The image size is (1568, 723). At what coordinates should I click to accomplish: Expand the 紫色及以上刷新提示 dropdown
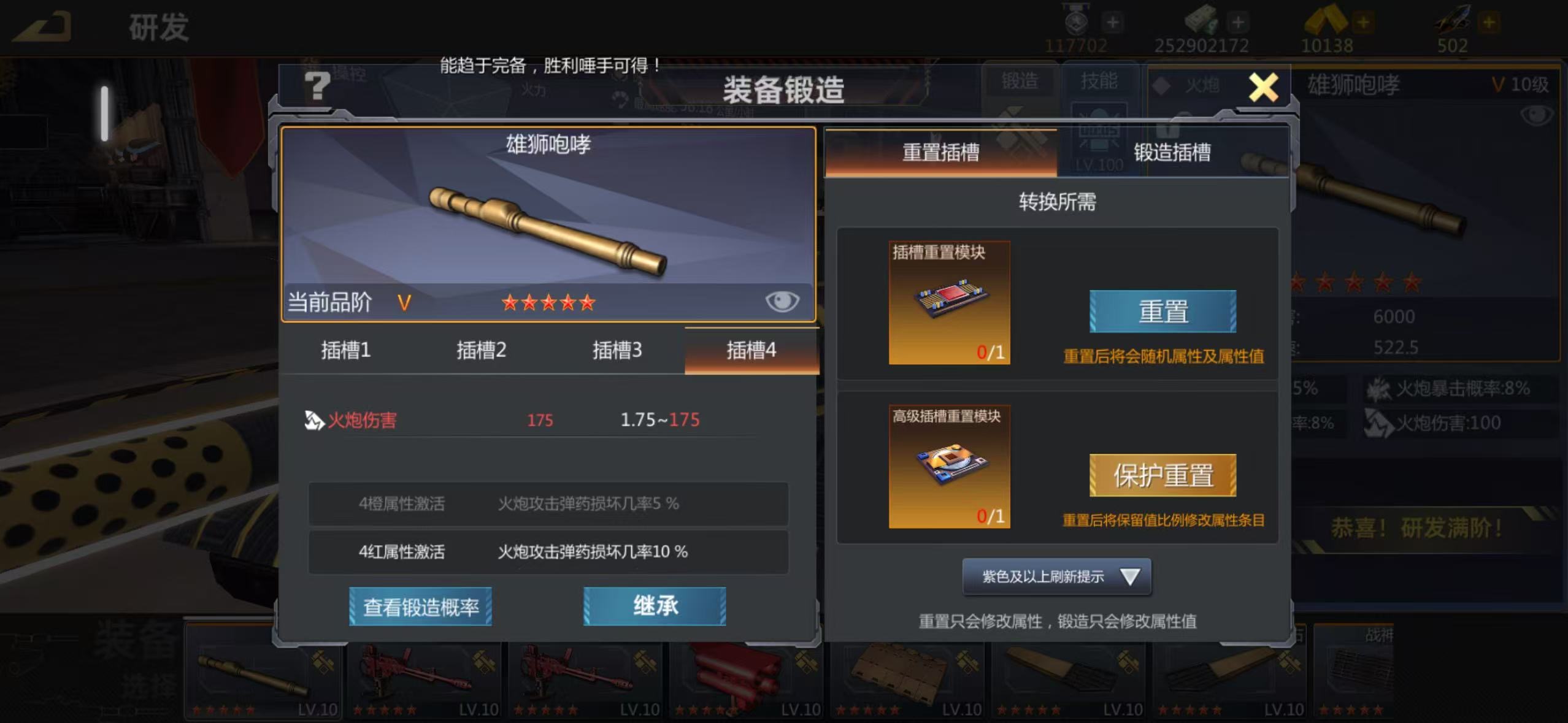tap(1056, 576)
